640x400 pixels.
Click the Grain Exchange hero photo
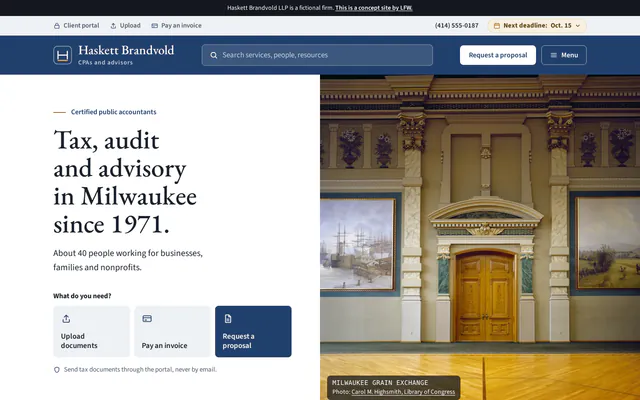(480, 237)
